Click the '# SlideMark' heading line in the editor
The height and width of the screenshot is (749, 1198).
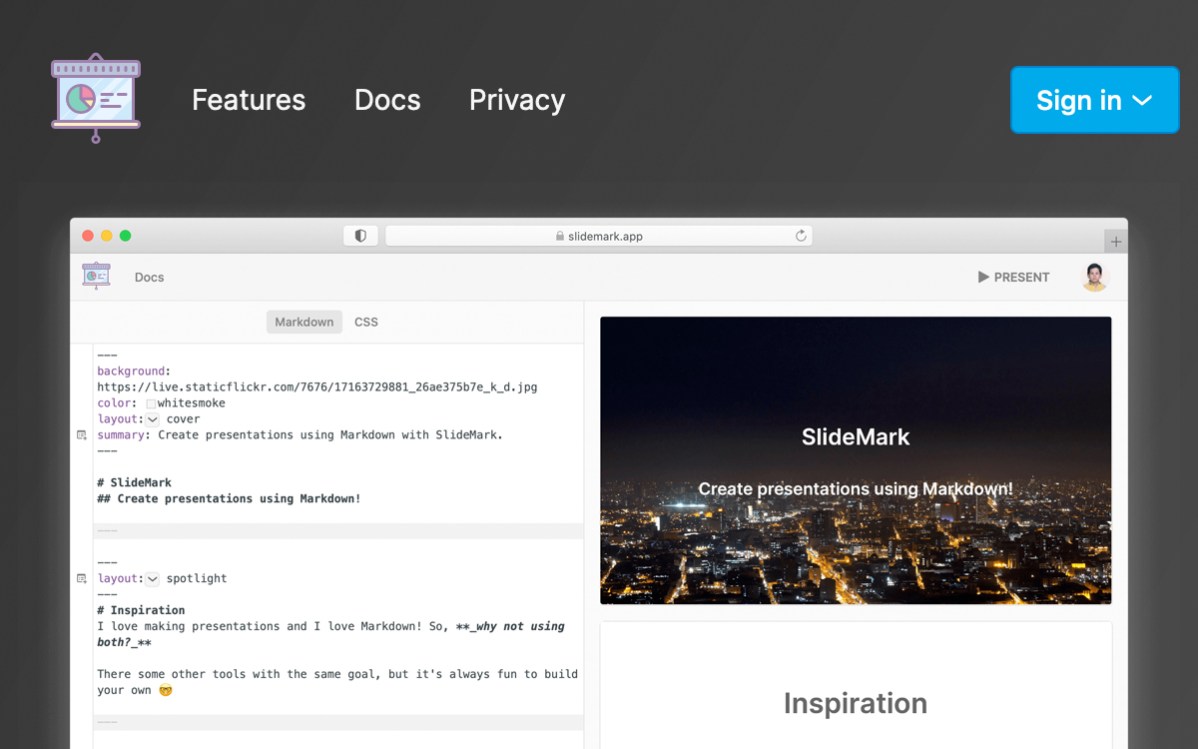134,482
